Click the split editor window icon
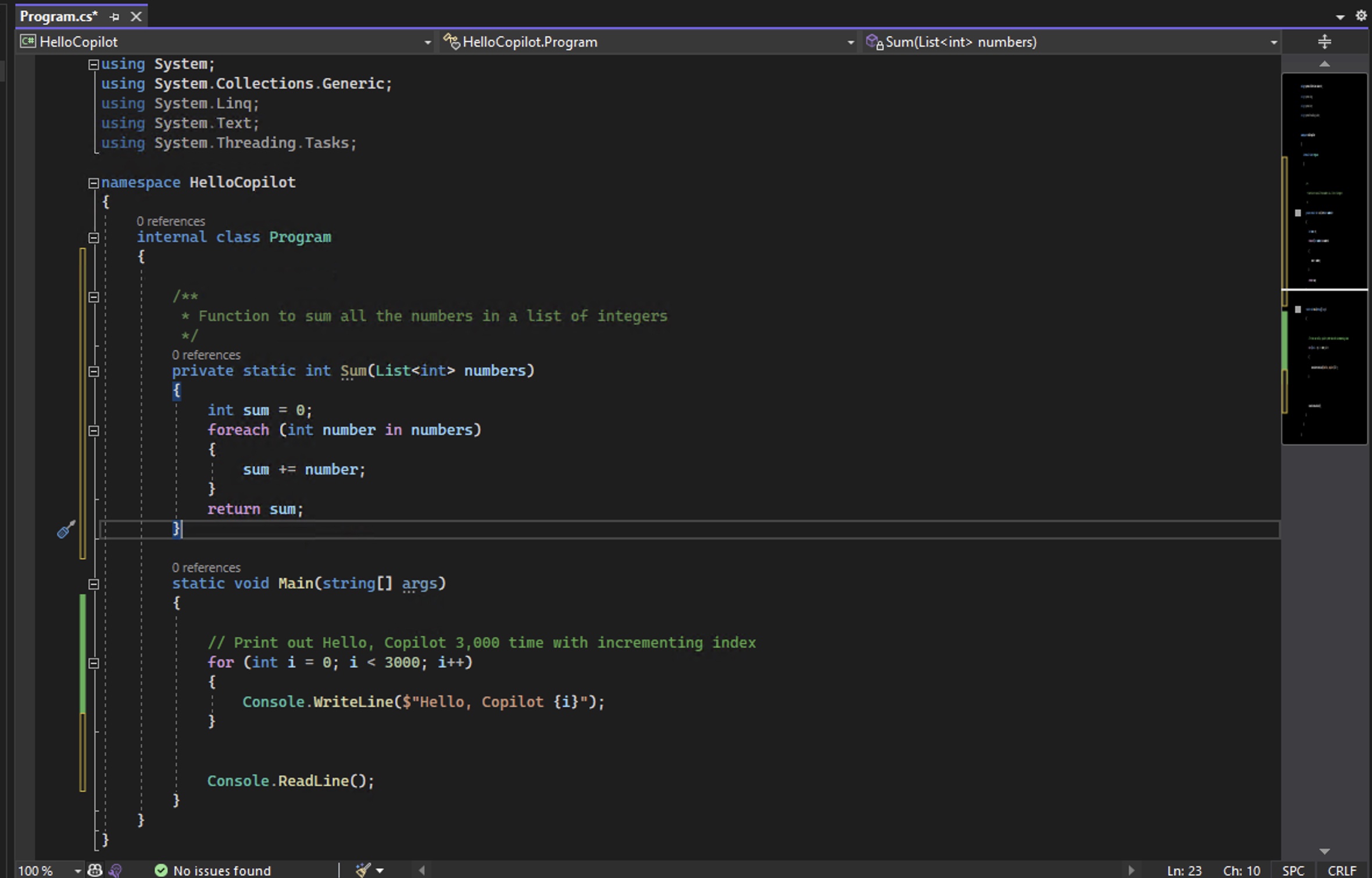 click(x=1324, y=42)
